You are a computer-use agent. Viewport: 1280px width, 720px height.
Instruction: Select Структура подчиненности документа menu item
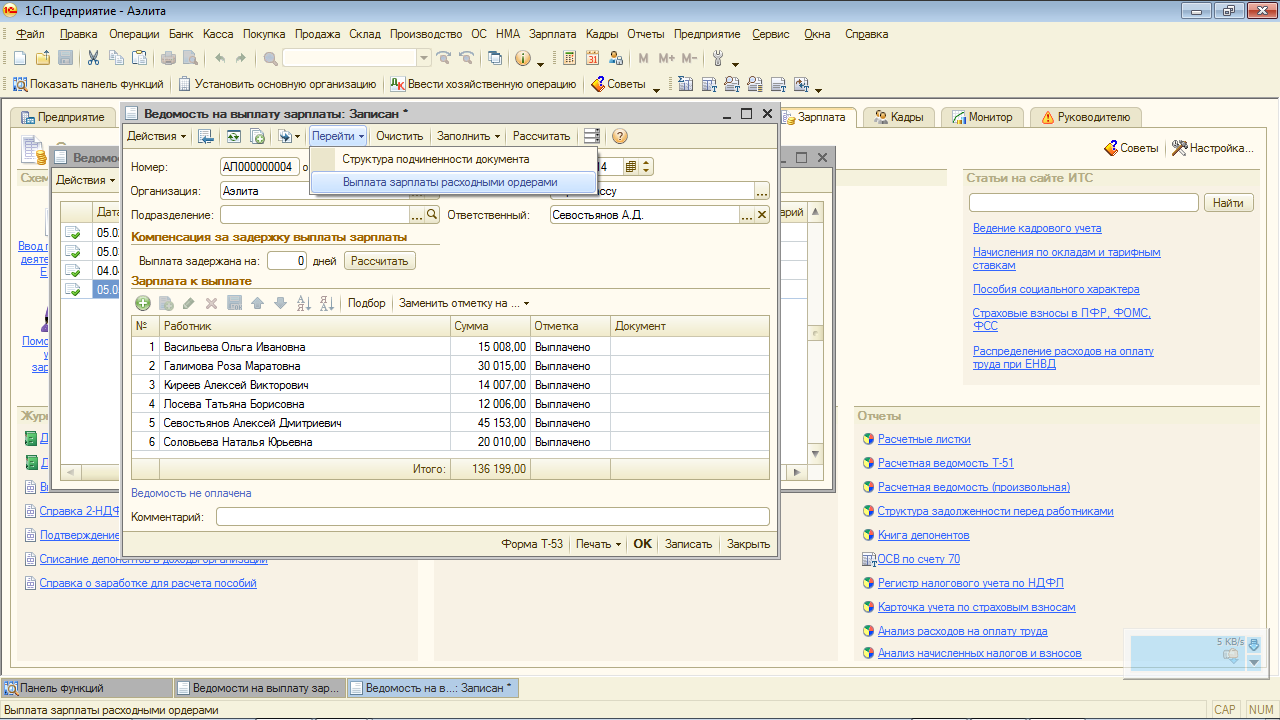[x=454, y=159]
